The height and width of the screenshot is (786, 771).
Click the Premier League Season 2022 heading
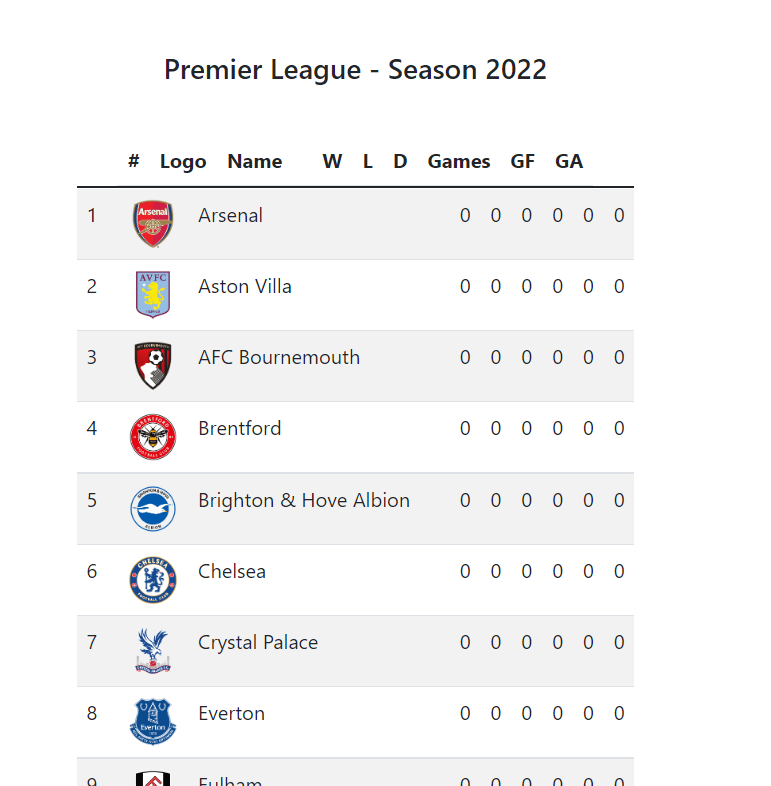(x=355, y=70)
